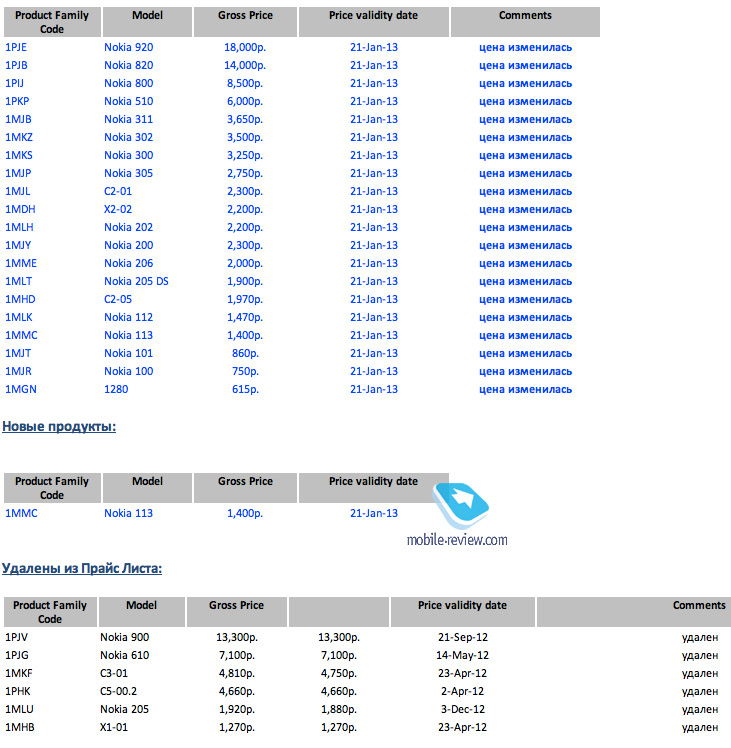
Task: Click product code 1PIJ
Action: click(x=14, y=83)
